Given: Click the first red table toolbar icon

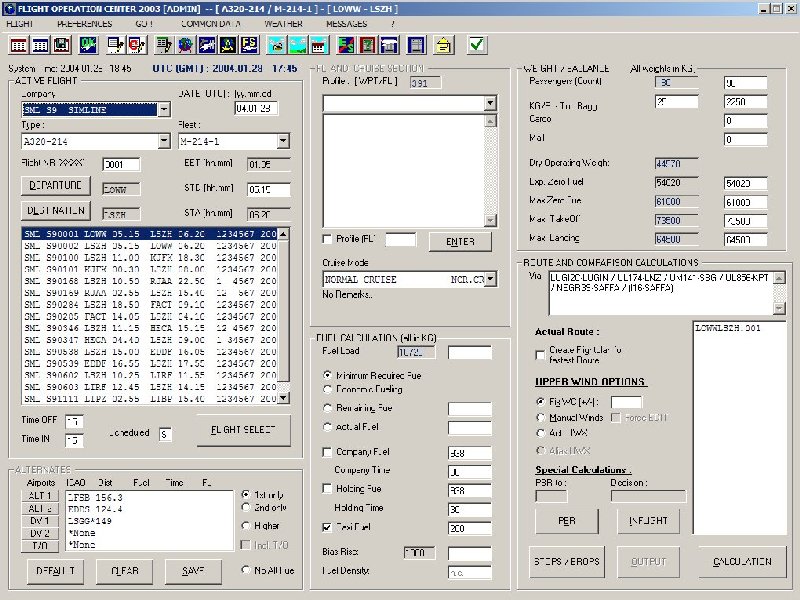Looking at the screenshot, I should [18, 45].
